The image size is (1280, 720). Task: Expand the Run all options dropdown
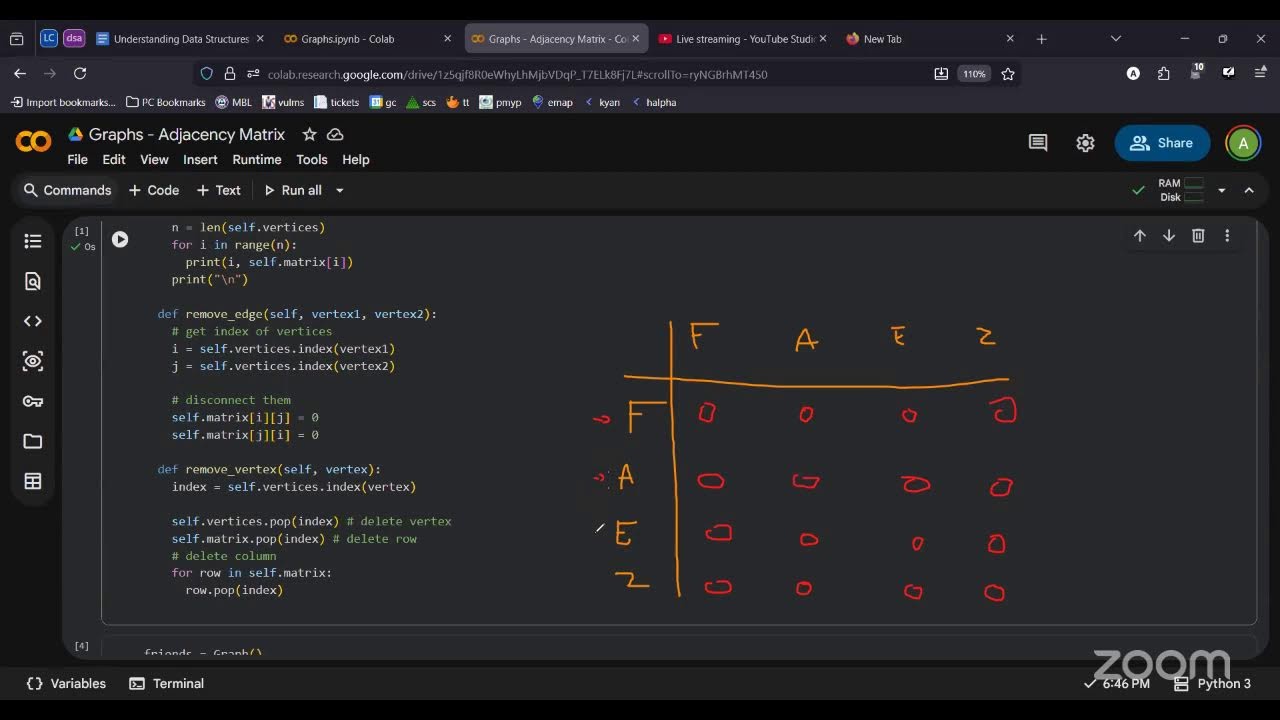[x=339, y=190]
